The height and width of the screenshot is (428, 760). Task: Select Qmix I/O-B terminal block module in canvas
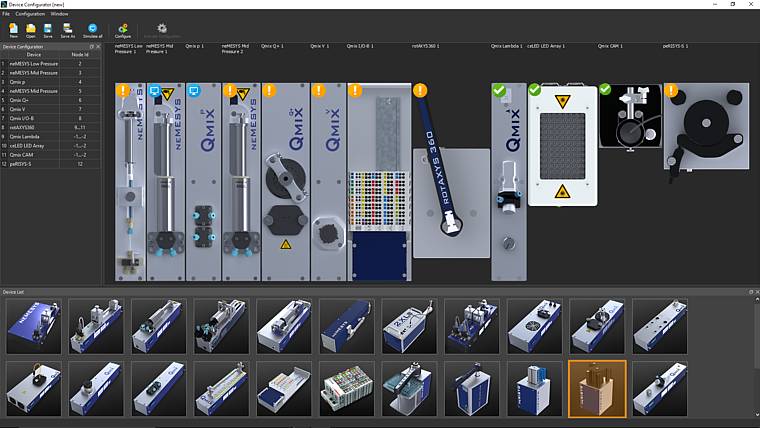click(380, 182)
